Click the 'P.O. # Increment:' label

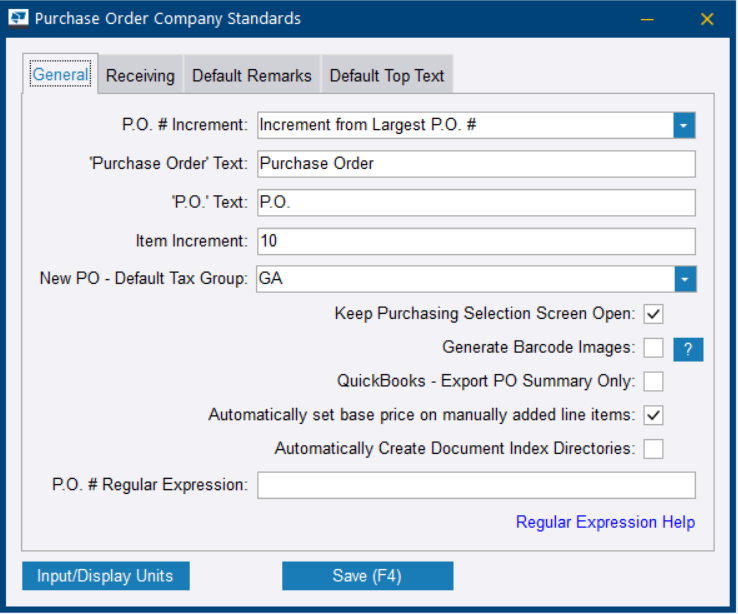184,125
